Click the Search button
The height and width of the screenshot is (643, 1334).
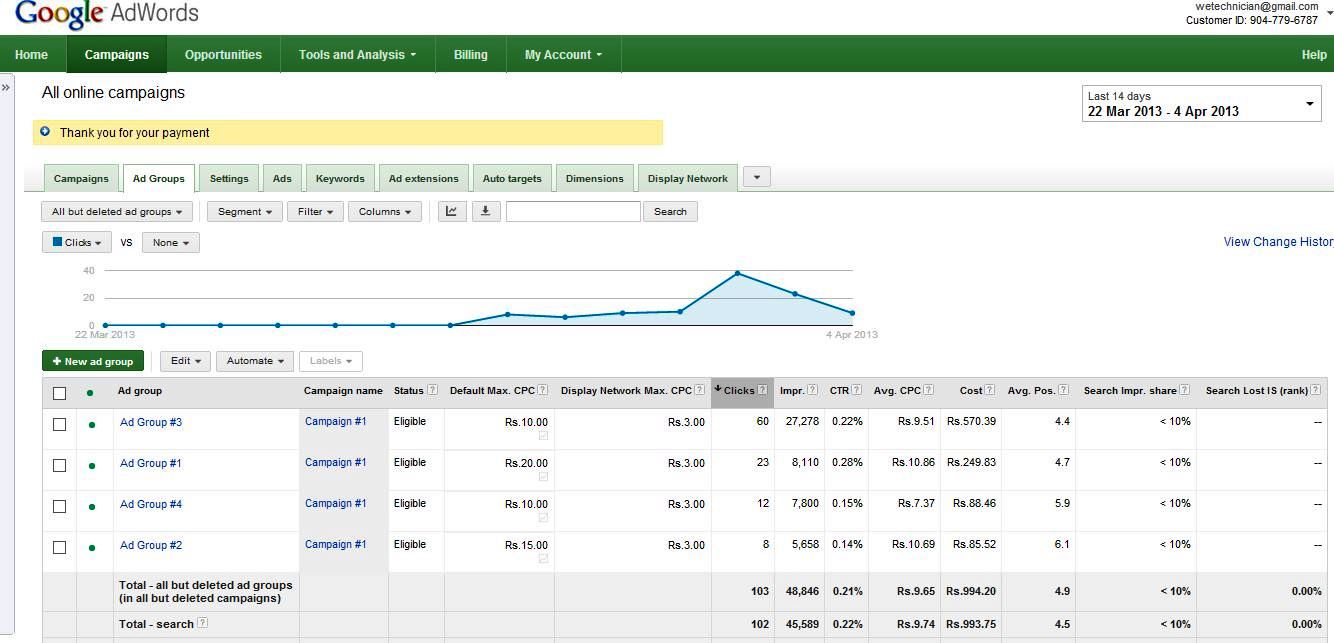(670, 211)
